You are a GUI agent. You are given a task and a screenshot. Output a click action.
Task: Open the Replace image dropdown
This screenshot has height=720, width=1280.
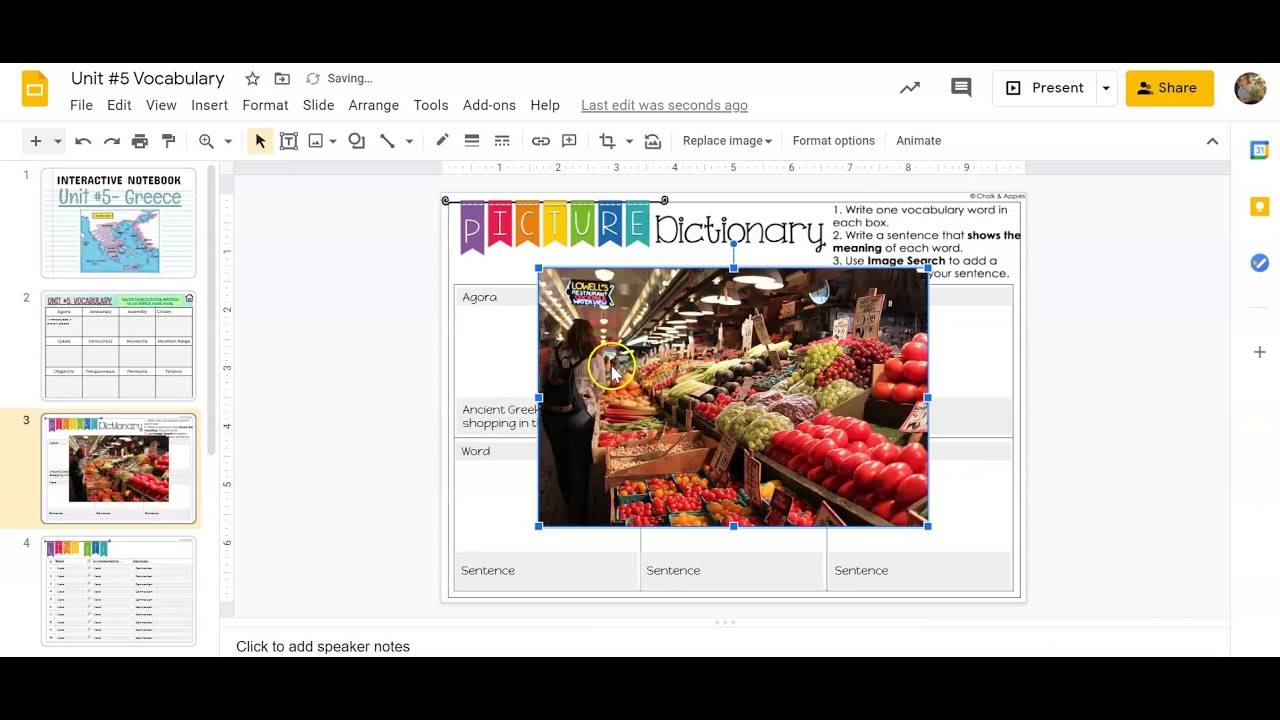tap(727, 141)
